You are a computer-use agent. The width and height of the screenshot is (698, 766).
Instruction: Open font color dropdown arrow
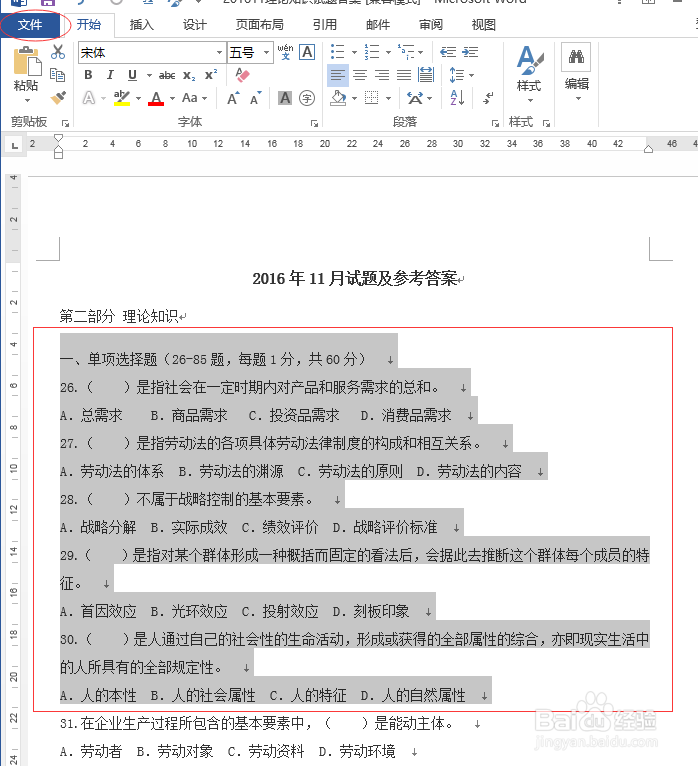pos(172,98)
